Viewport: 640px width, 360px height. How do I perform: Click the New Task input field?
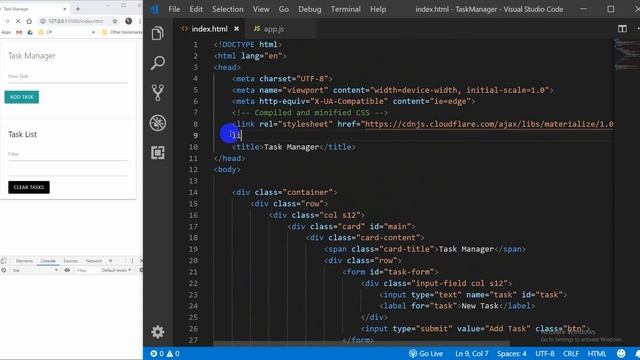(x=68, y=76)
